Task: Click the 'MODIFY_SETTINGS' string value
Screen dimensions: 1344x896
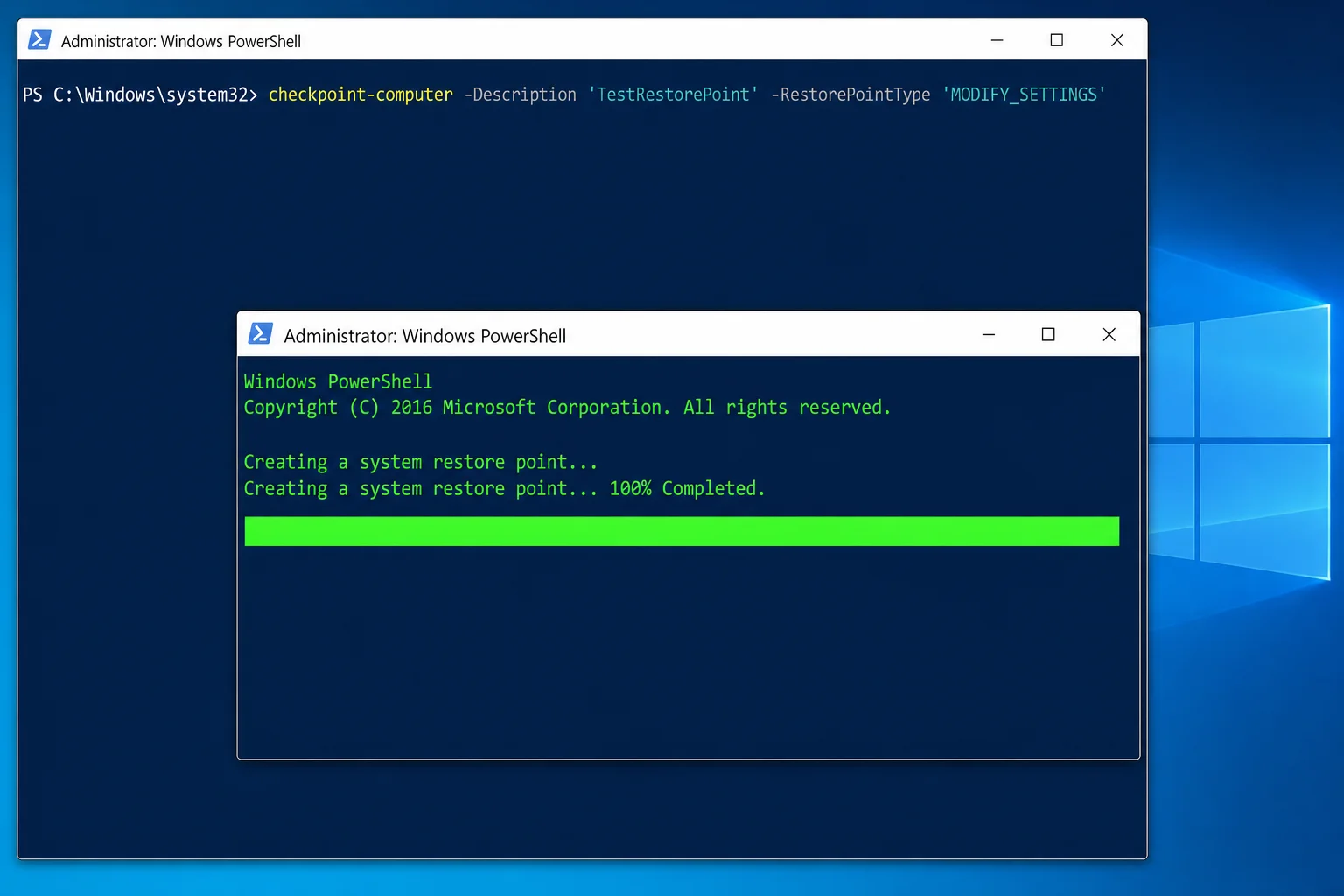Action: tap(1024, 94)
